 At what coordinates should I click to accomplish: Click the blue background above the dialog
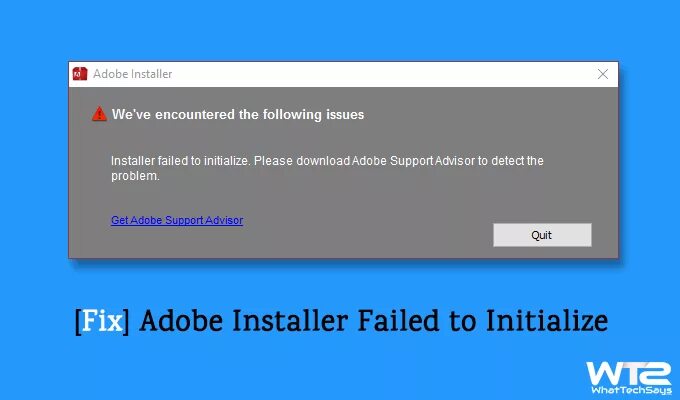[340, 30]
